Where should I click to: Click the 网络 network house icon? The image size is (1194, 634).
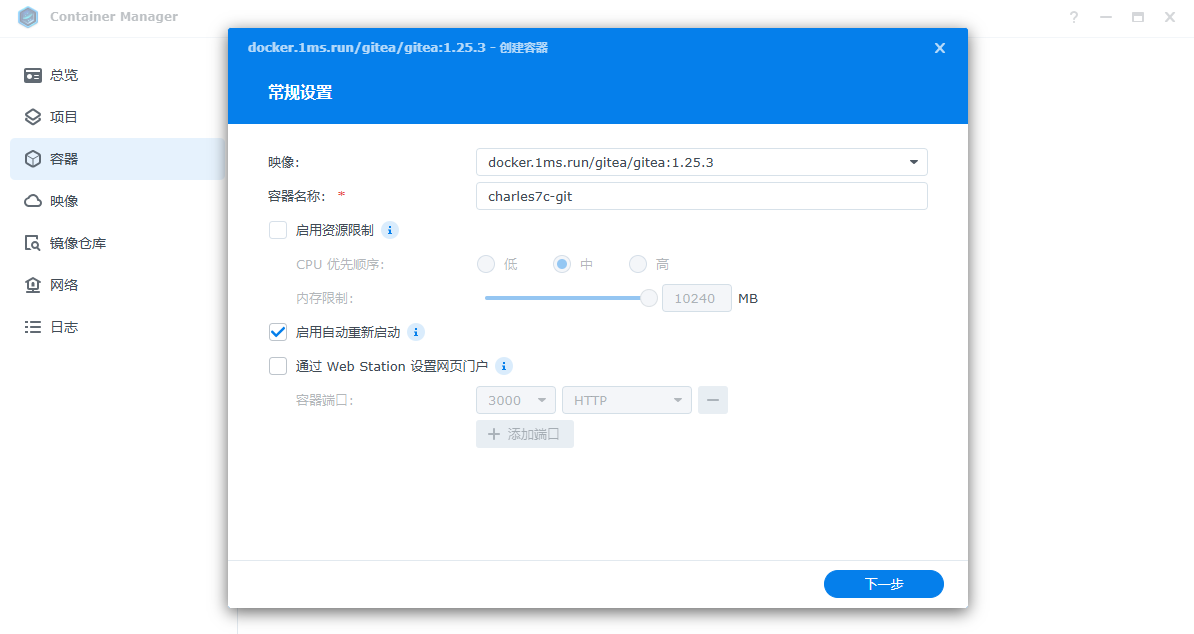[x=33, y=285]
